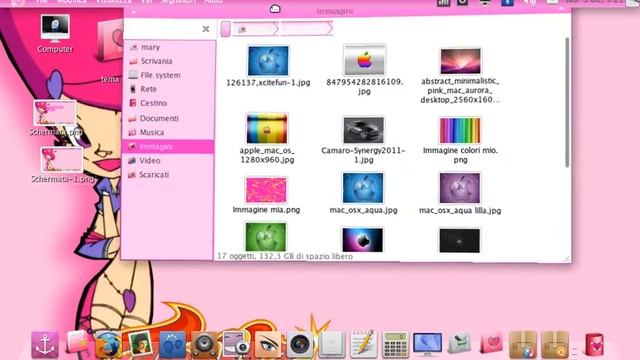Close the sidebar with the X button
Screen dimensions: 640x360
click(x=206, y=29)
